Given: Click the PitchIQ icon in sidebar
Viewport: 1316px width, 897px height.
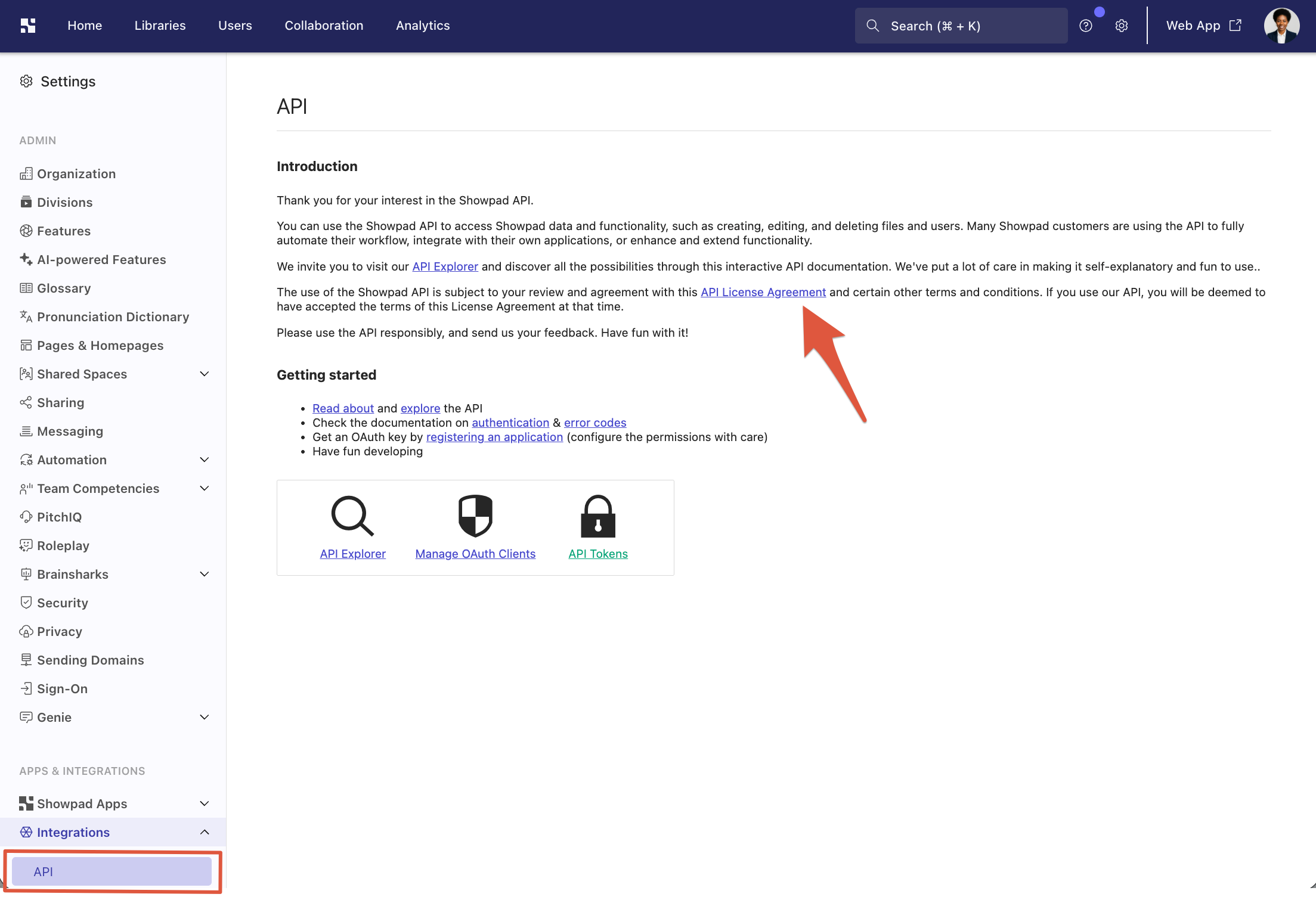Looking at the screenshot, I should click(x=26, y=517).
